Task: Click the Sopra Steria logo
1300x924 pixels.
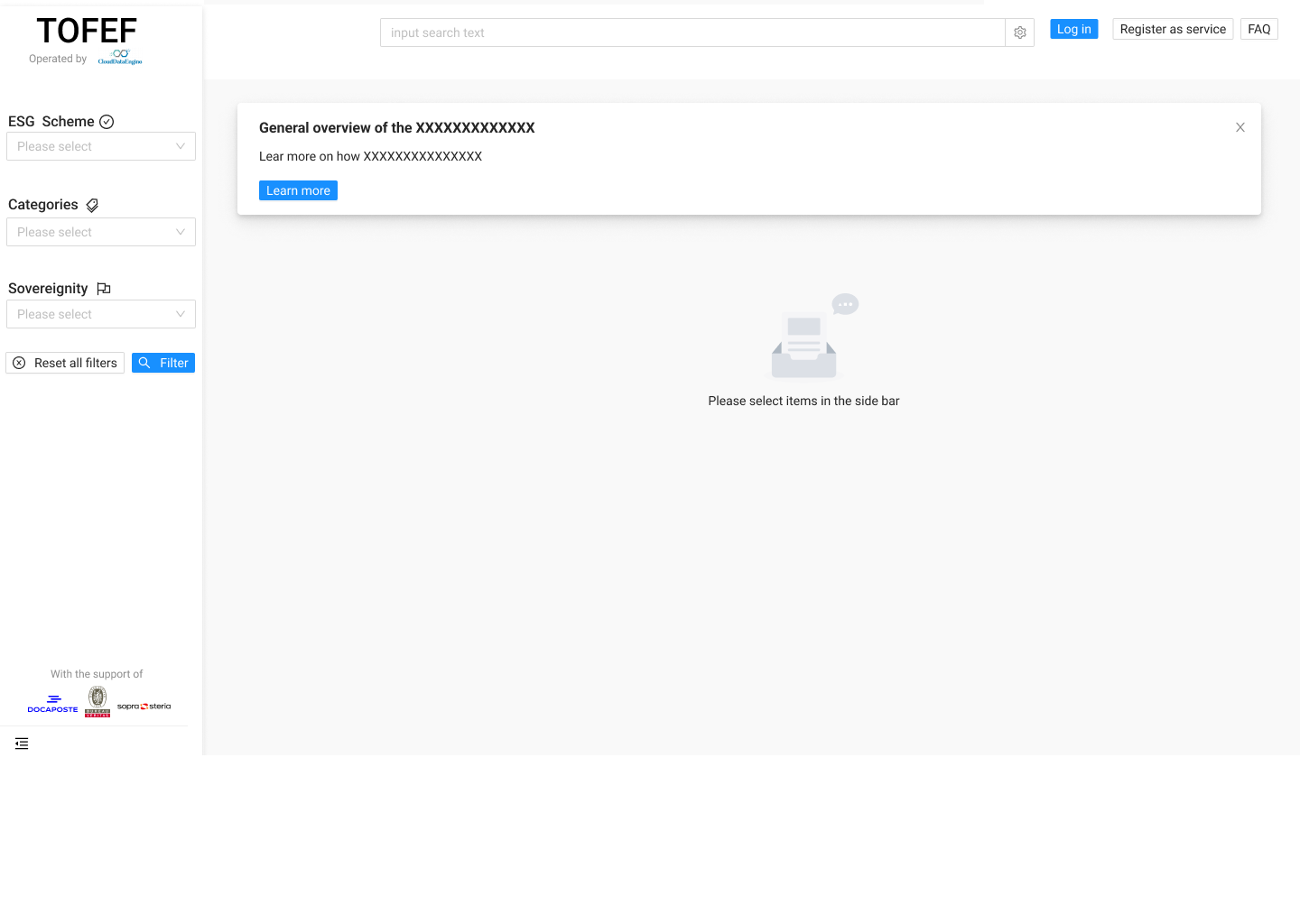Action: coord(144,707)
